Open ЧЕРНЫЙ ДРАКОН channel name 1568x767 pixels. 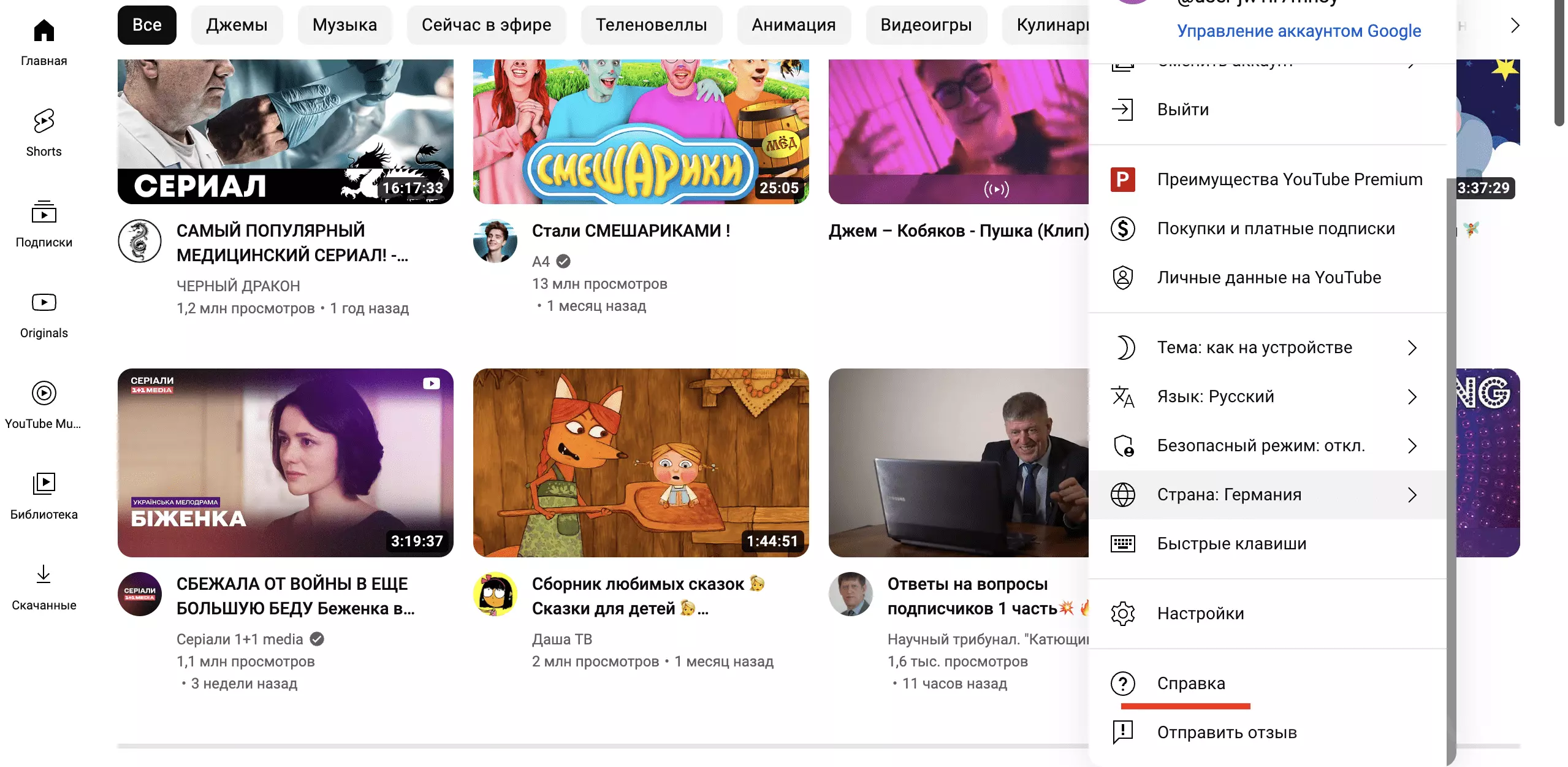(238, 286)
